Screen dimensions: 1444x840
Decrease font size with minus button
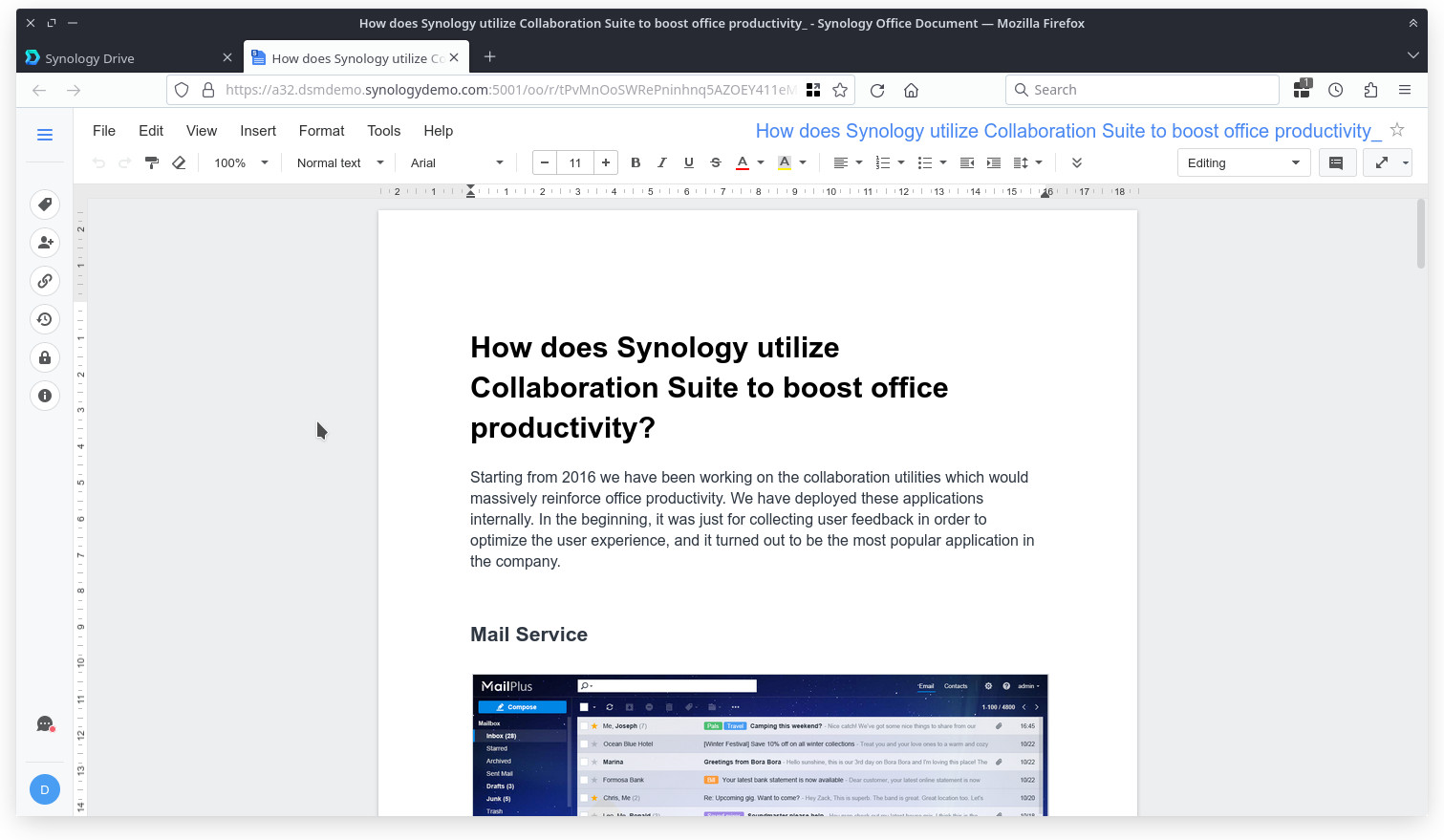pyautogui.click(x=545, y=162)
